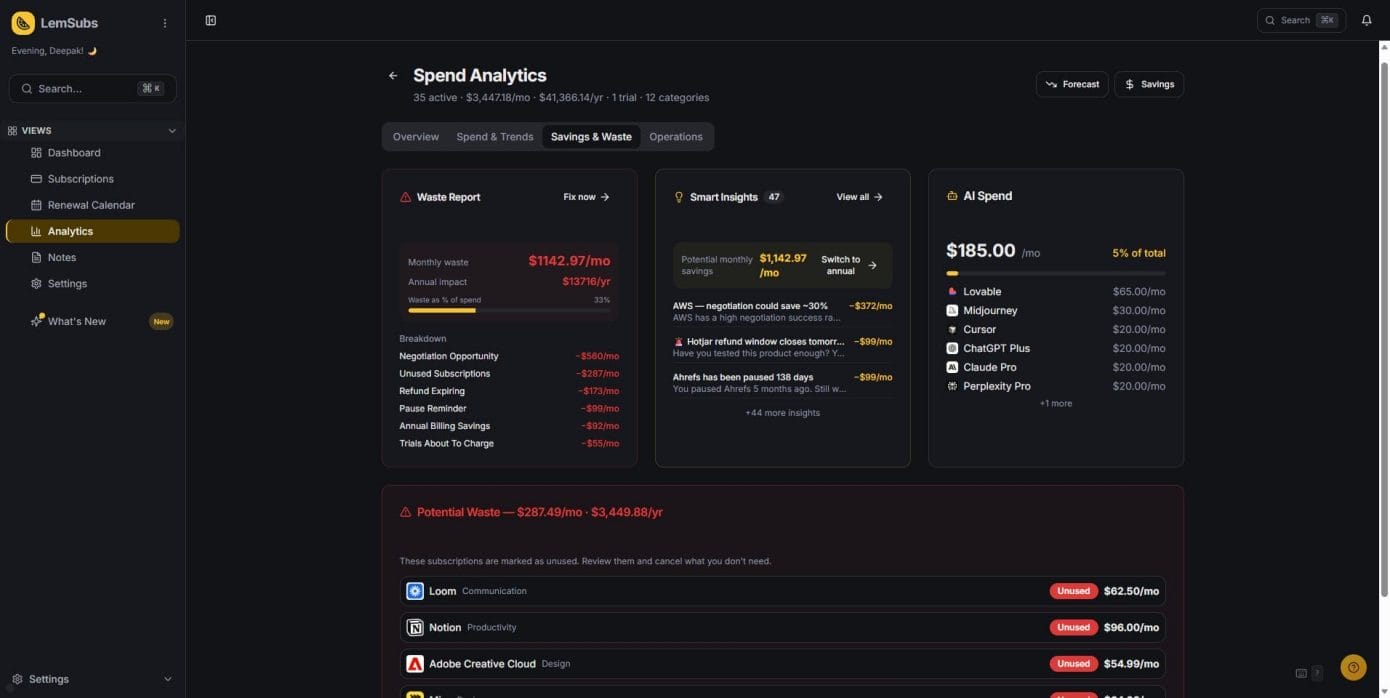This screenshot has width=1390, height=698.
Task: Click Fix now in Waste Report
Action: (x=586, y=197)
